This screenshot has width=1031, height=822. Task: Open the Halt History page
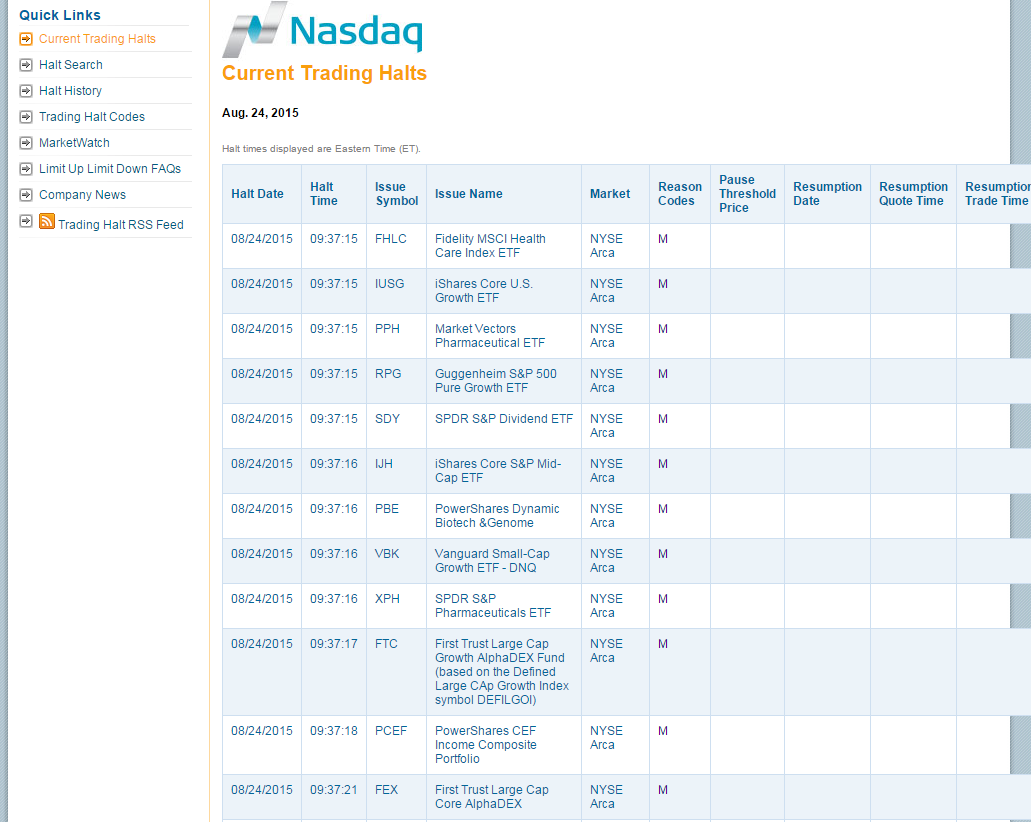[x=70, y=91]
